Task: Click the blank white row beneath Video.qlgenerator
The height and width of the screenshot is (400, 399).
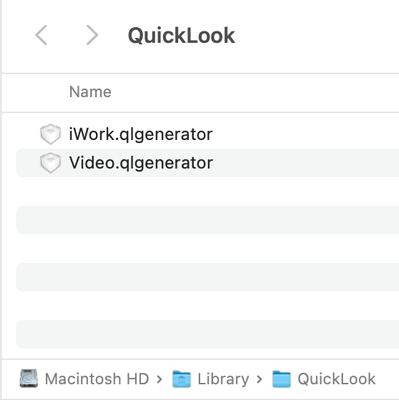Action: (207, 191)
